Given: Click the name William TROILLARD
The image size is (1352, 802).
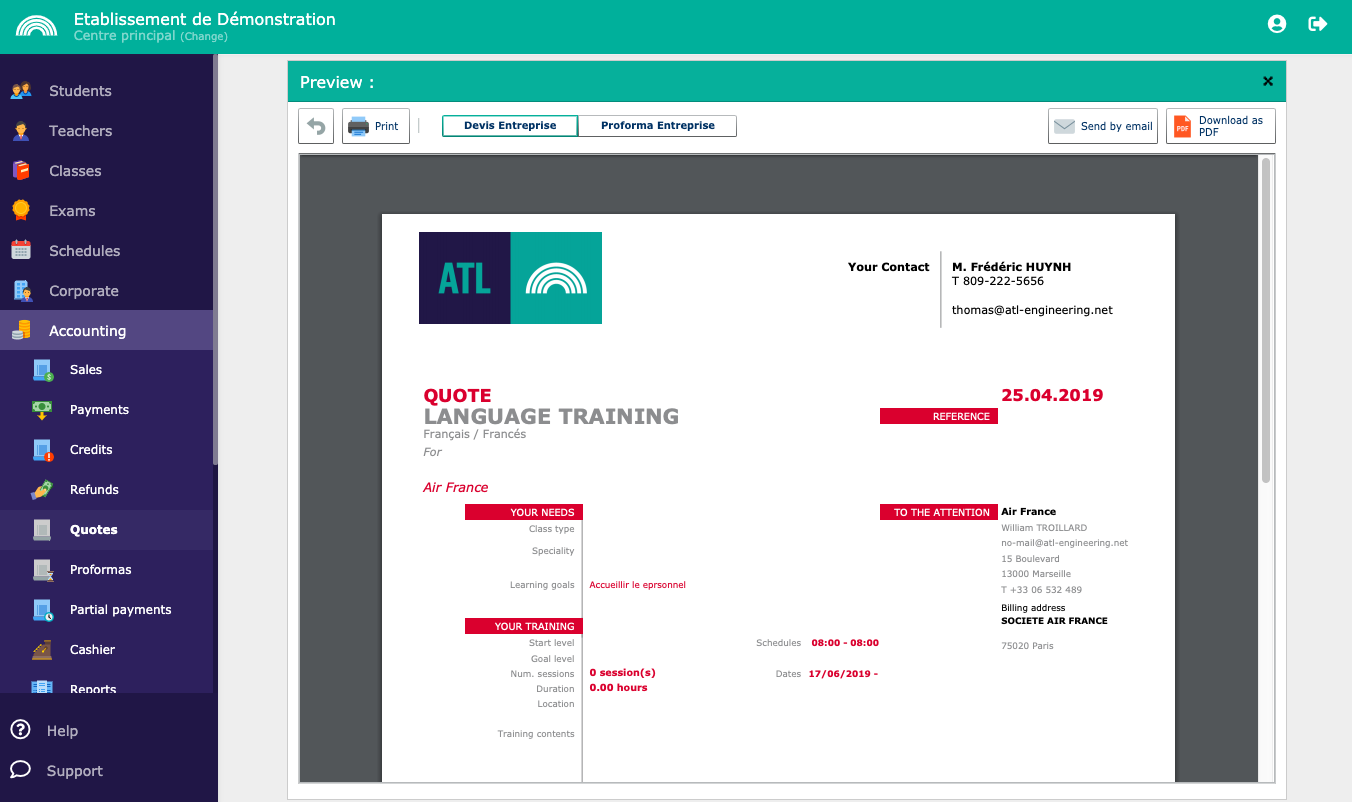Looking at the screenshot, I should 1044,528.
